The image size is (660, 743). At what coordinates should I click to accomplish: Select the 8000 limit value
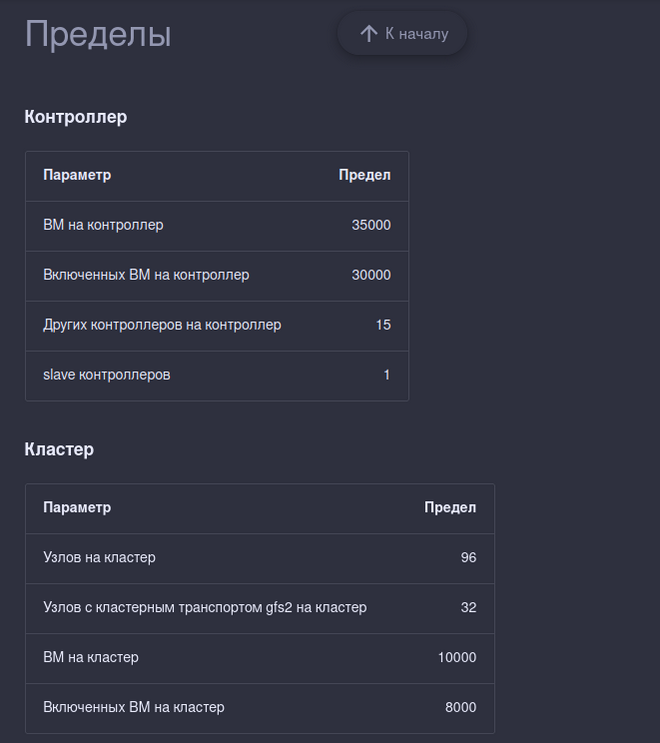(x=461, y=708)
